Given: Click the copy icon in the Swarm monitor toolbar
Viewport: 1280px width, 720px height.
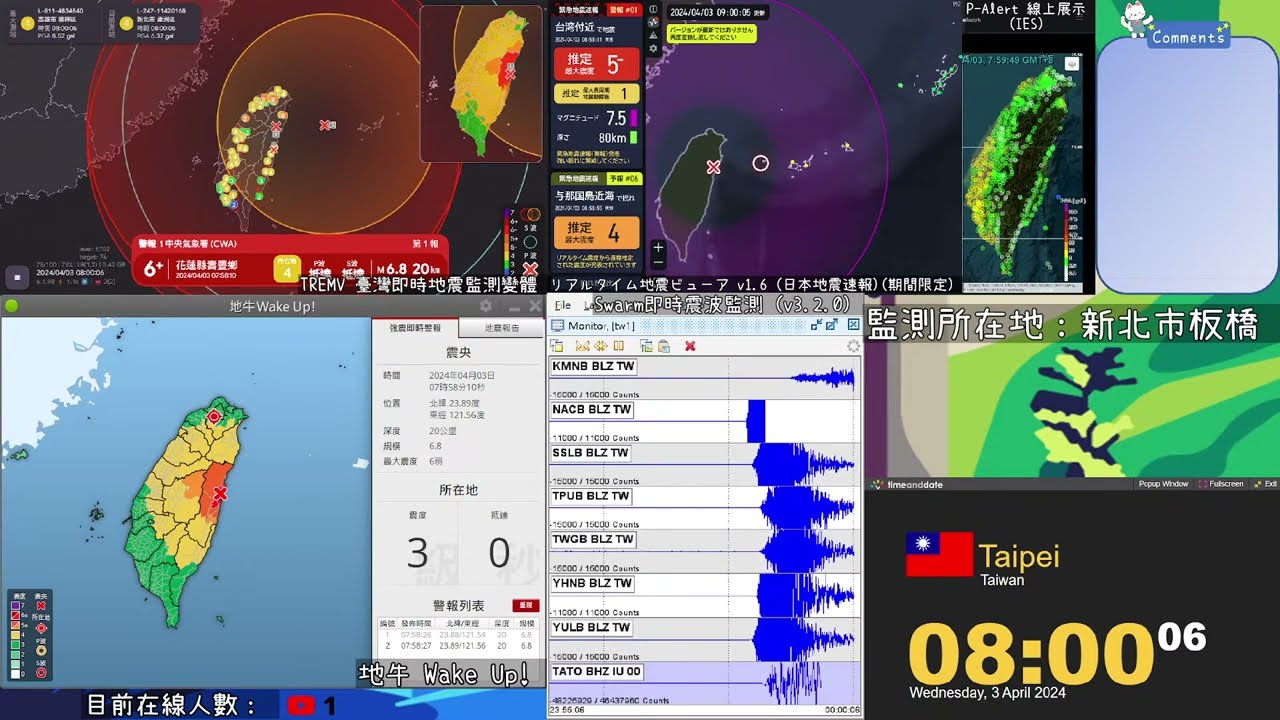Looking at the screenshot, I should point(646,346).
